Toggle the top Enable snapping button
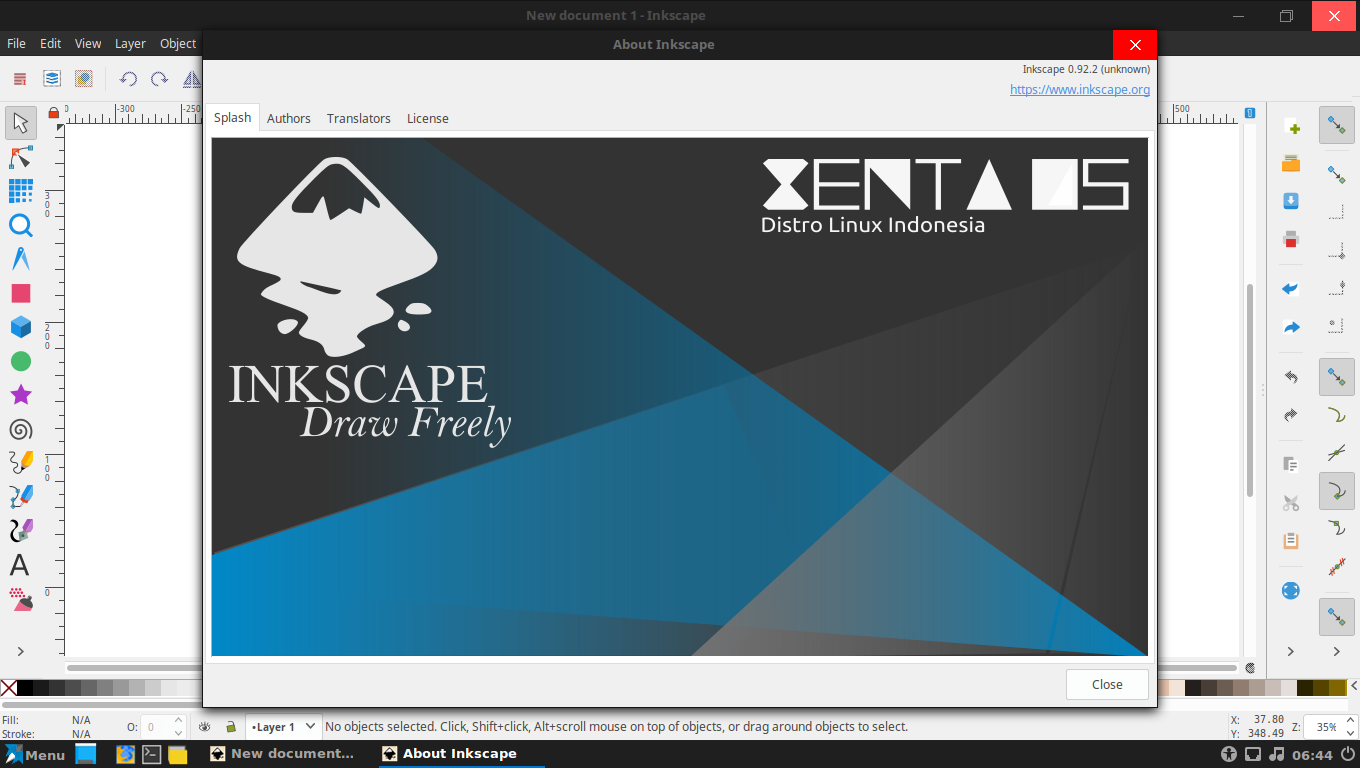 point(1337,126)
